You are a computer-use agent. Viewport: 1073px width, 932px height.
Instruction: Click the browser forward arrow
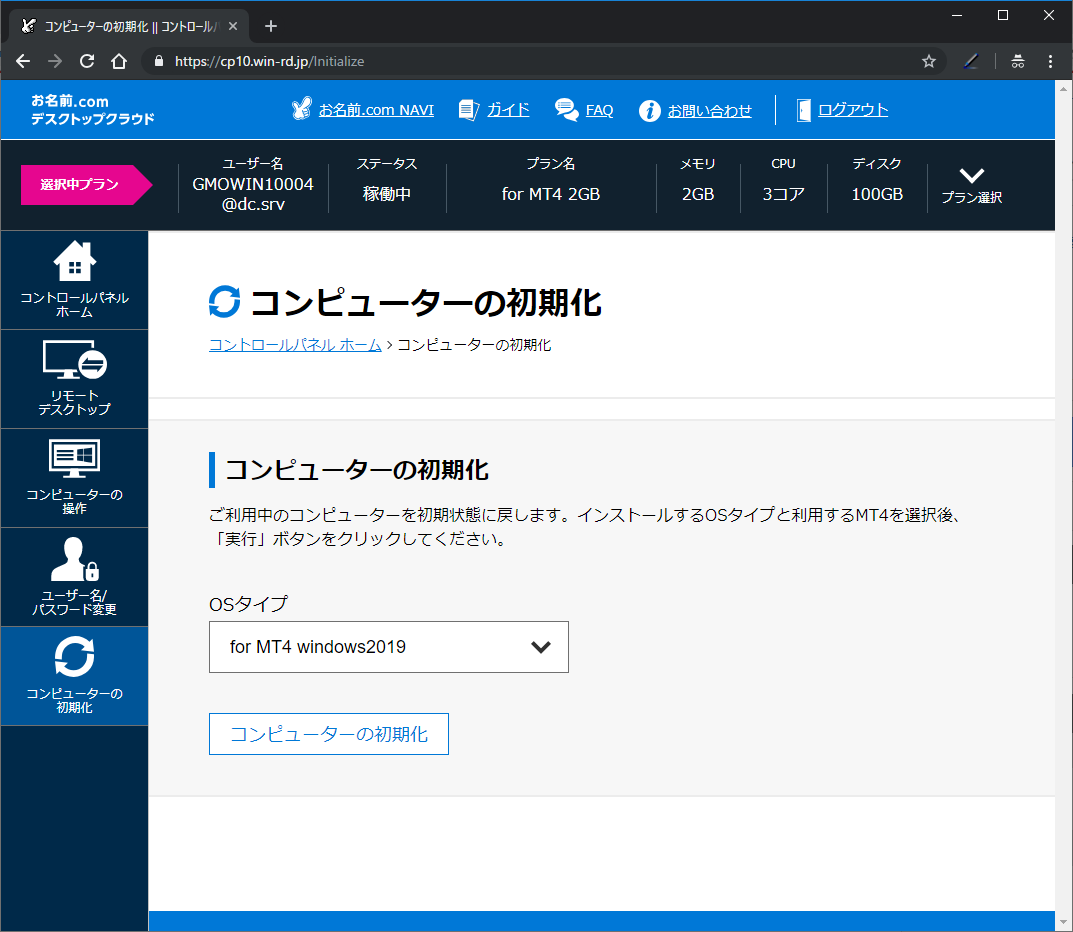pos(55,62)
